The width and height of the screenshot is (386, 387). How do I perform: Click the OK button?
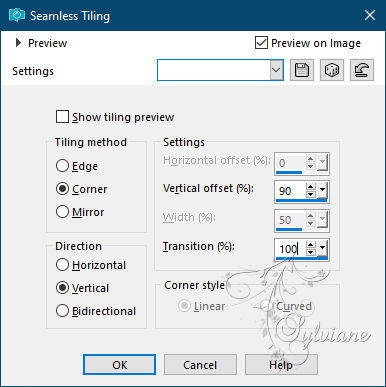[119, 365]
